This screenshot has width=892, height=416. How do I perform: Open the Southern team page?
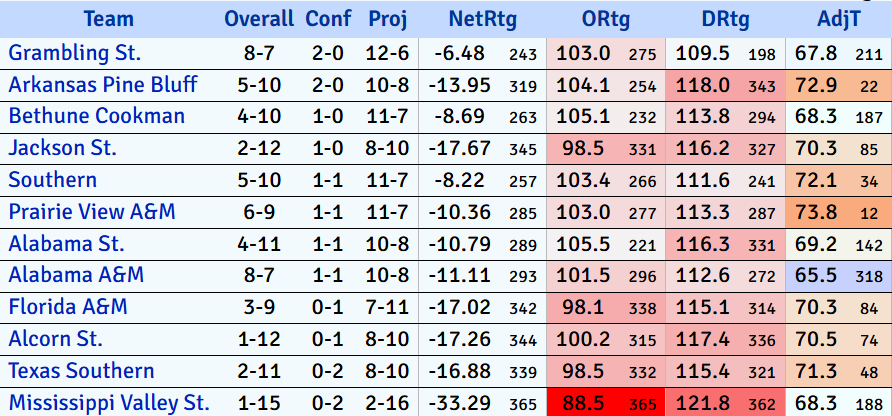coord(53,180)
